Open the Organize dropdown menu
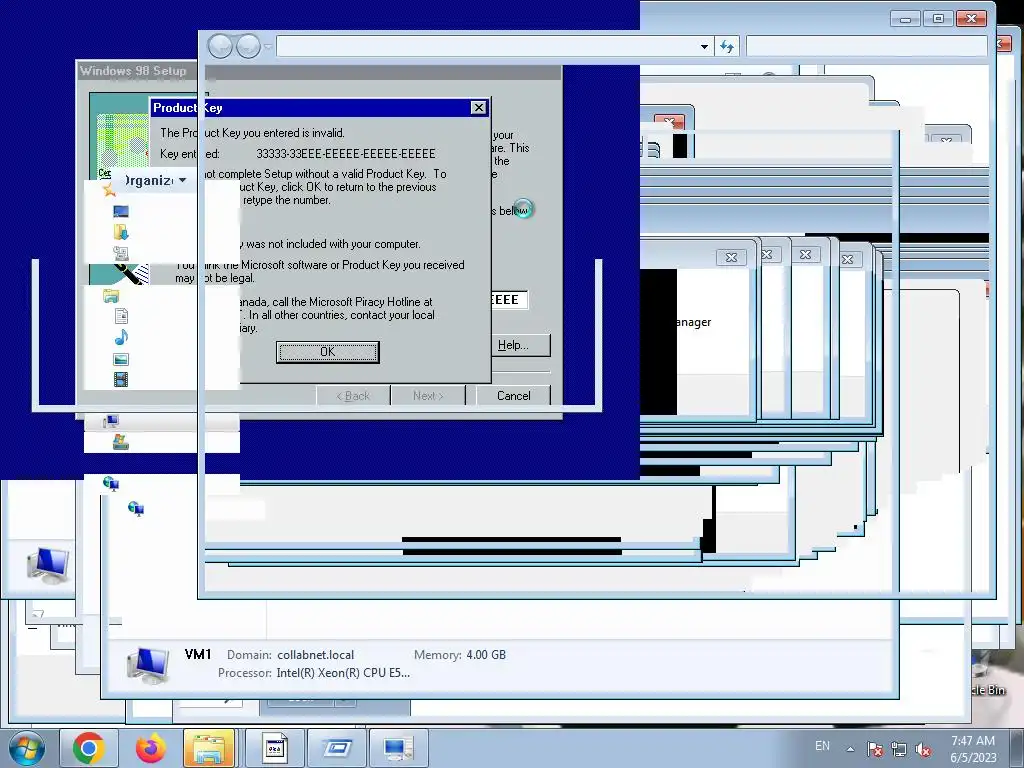This screenshot has height=768, width=1024. 154,180
